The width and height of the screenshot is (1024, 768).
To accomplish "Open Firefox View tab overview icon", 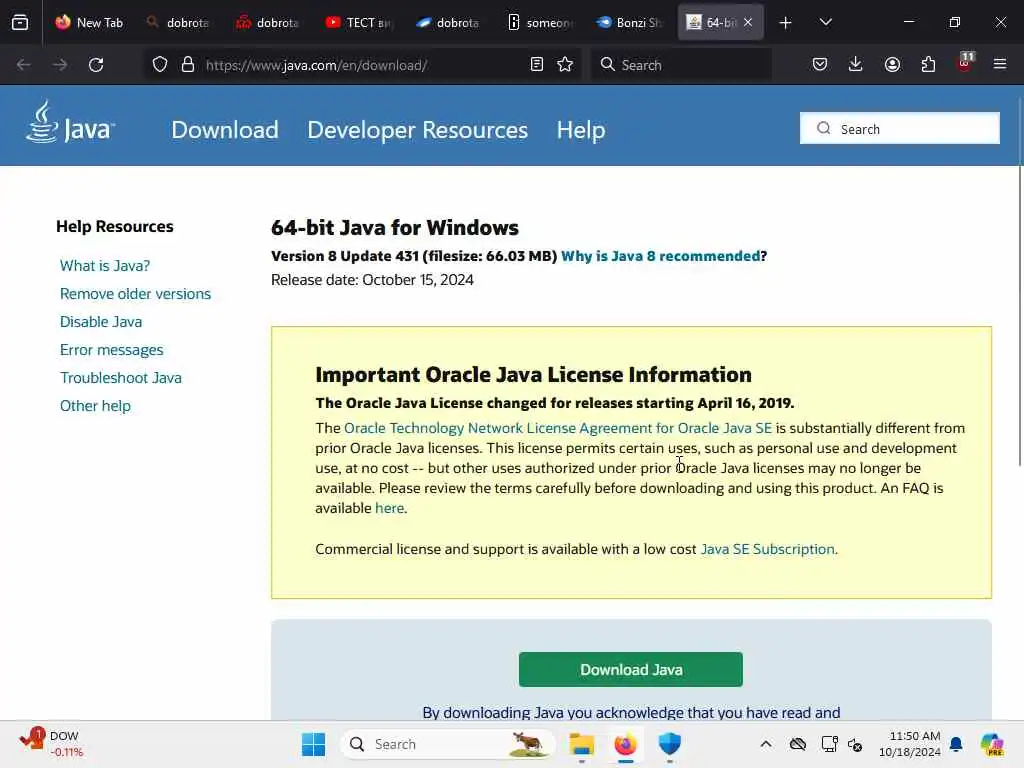I will 20,22.
